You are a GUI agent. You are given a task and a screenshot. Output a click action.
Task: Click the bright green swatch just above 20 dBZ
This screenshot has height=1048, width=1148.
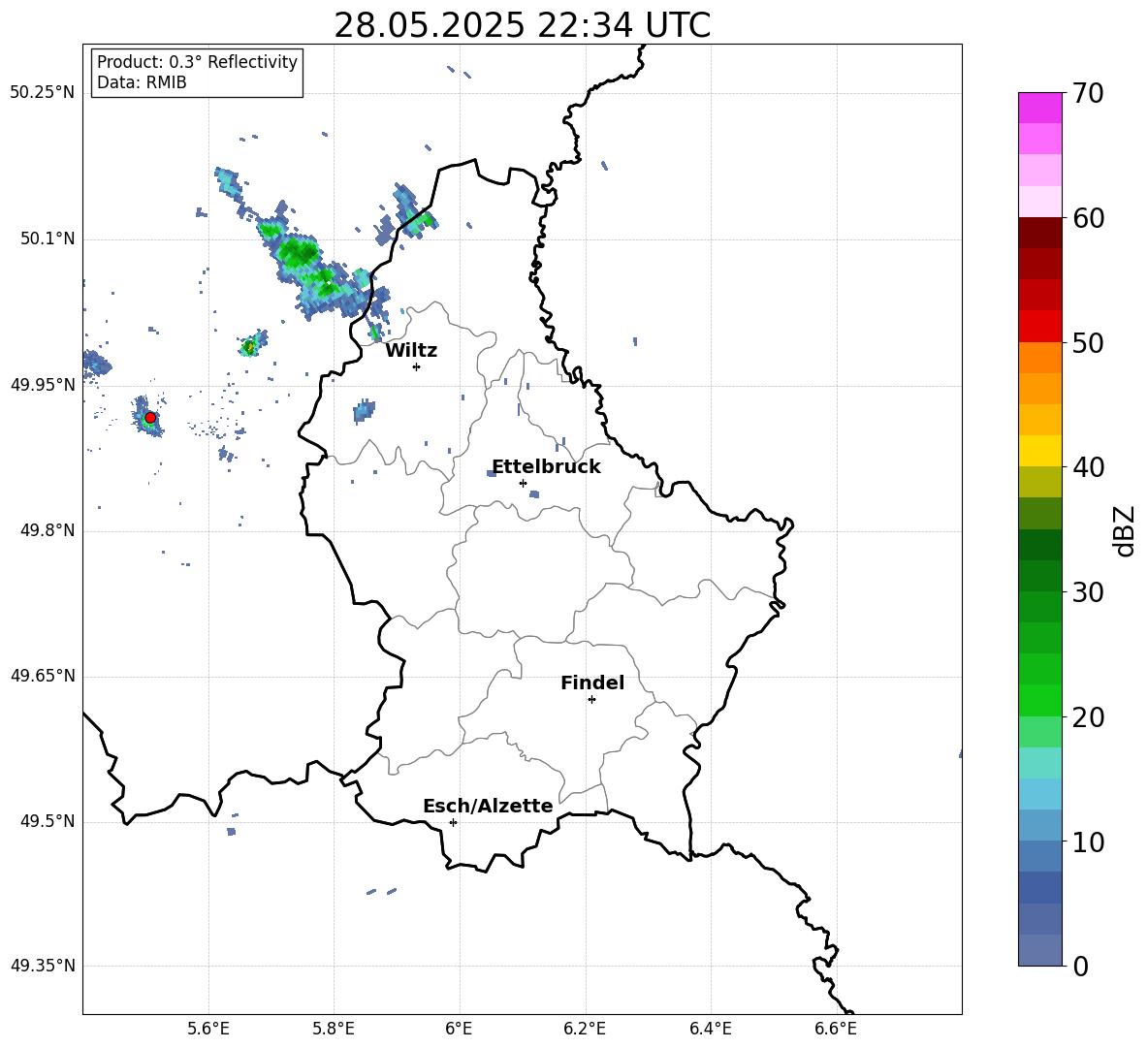tap(1039, 700)
